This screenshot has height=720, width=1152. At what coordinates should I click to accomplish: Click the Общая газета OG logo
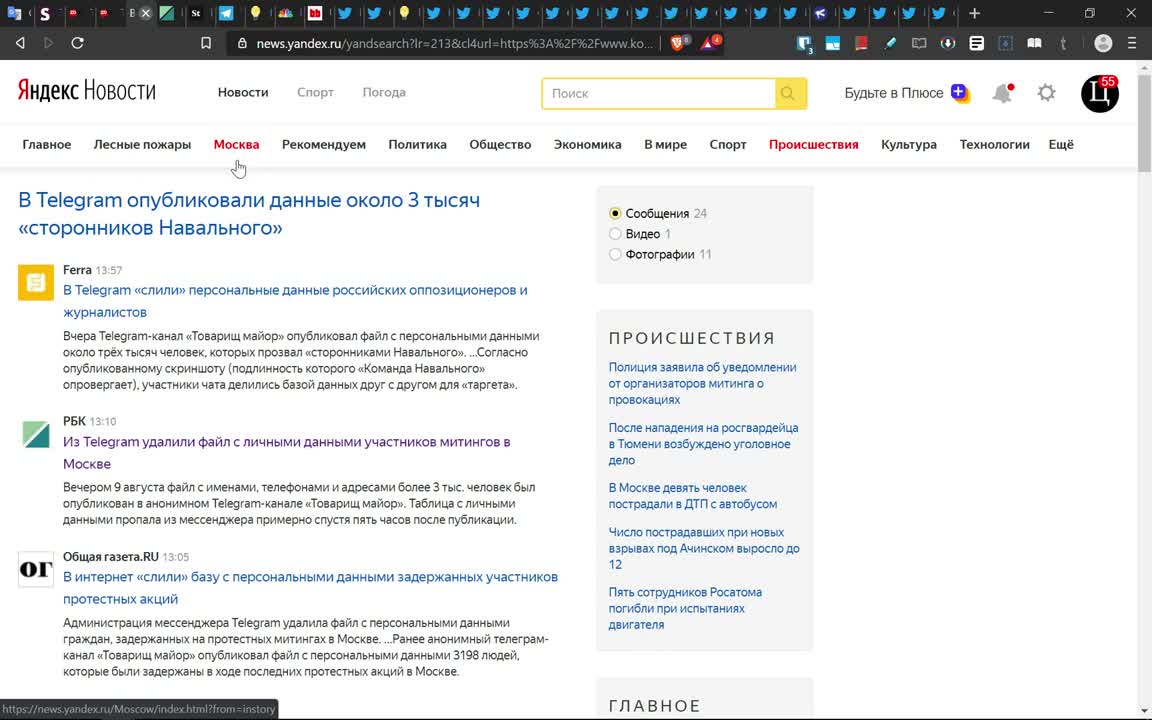[36, 569]
